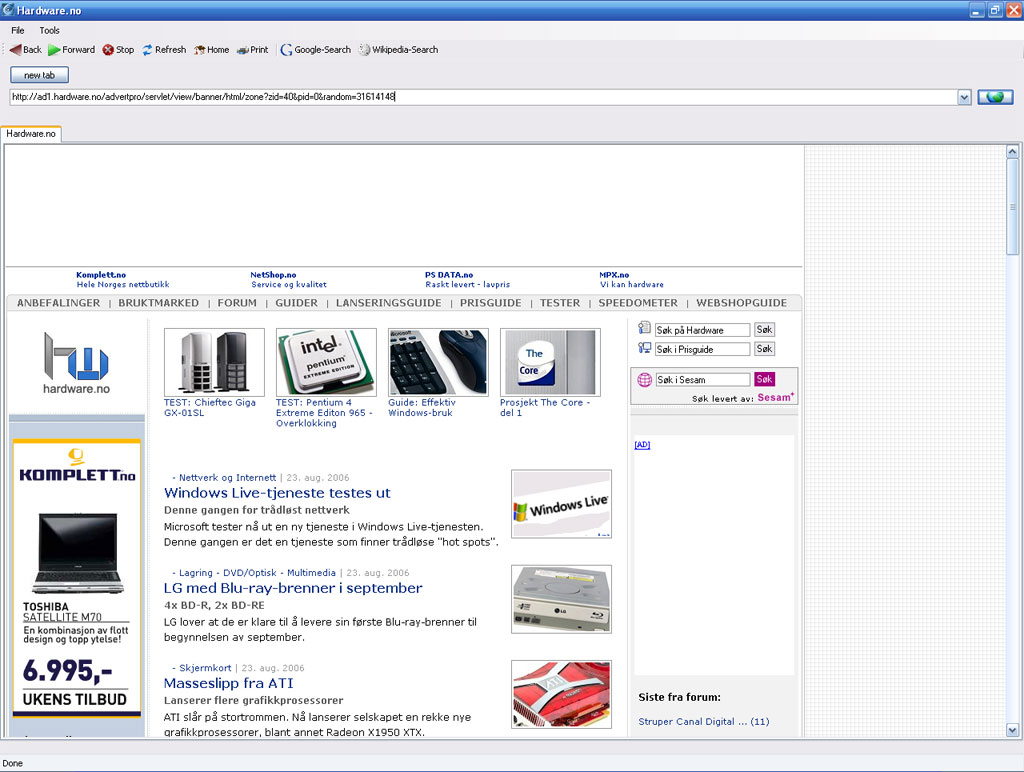Open the The Core project thumbnail
The height and width of the screenshot is (772, 1024).
coord(550,362)
